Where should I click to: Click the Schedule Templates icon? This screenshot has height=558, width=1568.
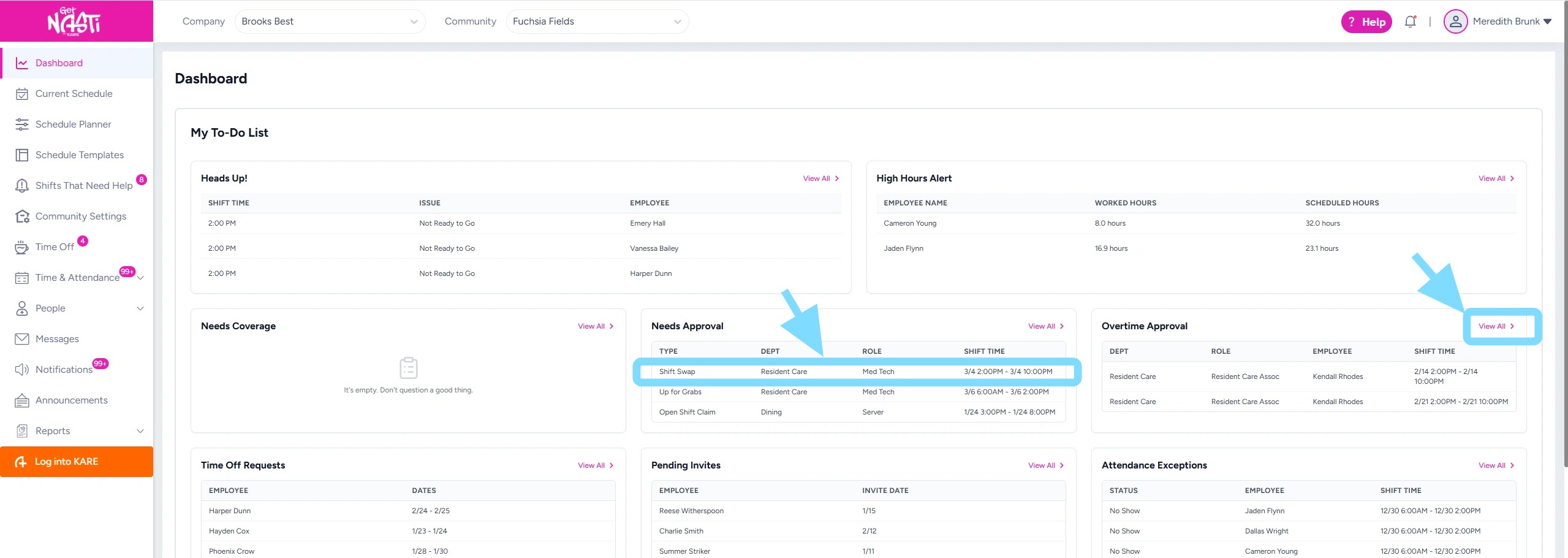click(22, 155)
